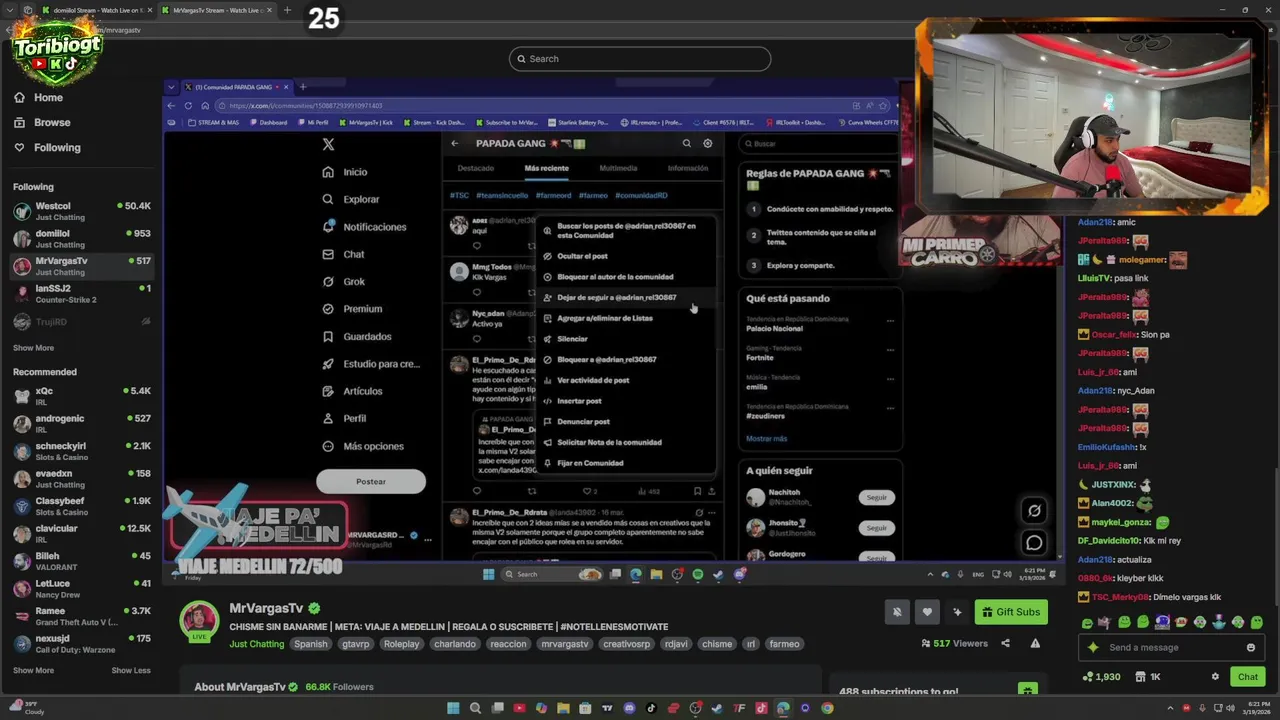
Task: Click back arrow beside PAPADA GANG
Action: (455, 144)
